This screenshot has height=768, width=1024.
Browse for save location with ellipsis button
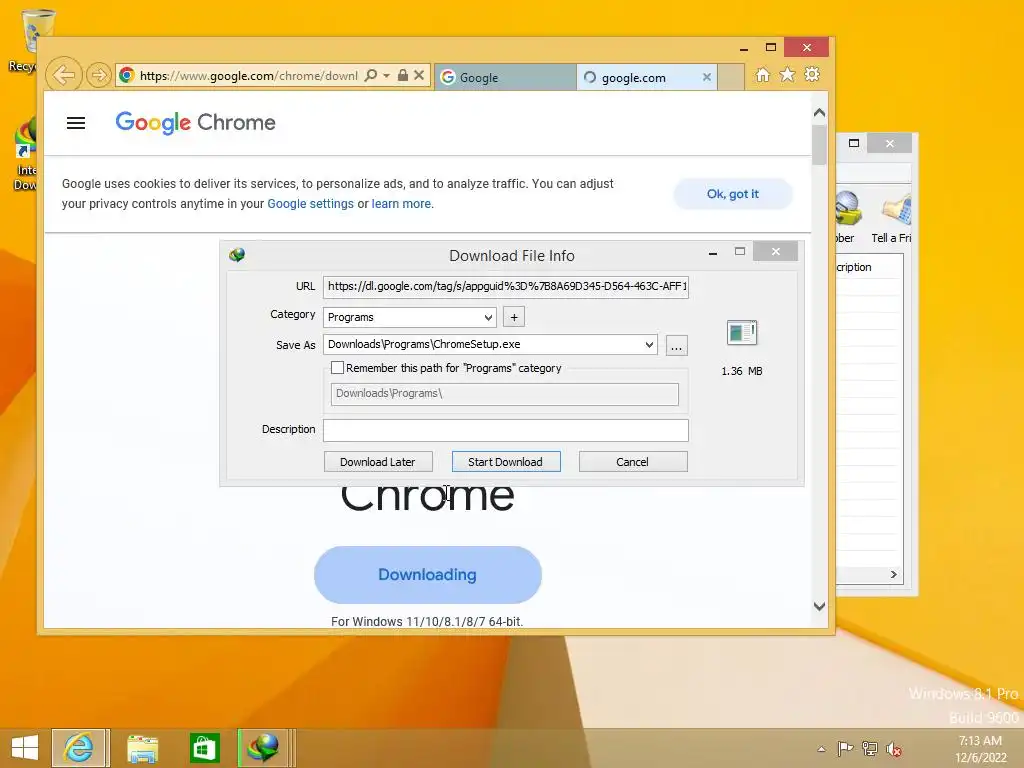point(676,345)
